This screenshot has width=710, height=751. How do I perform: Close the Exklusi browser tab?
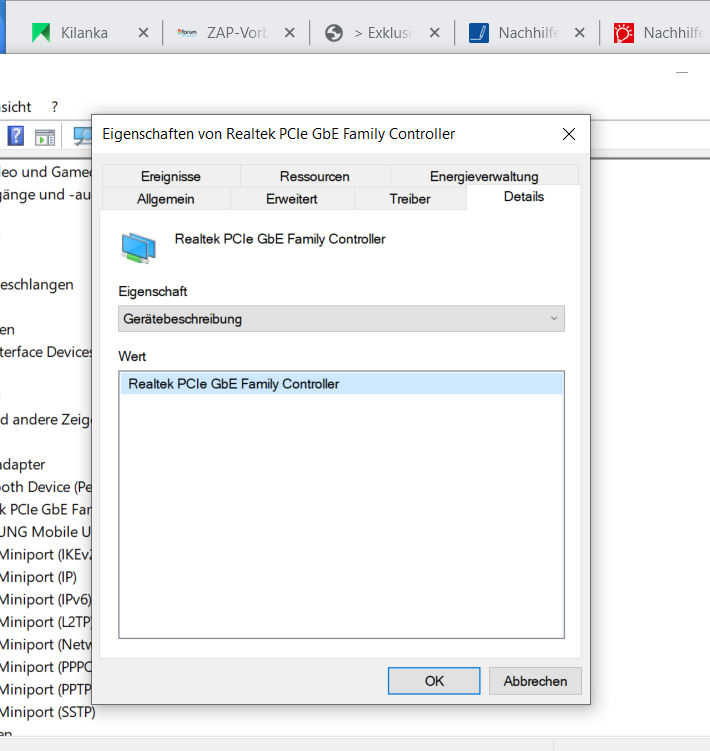coord(435,33)
